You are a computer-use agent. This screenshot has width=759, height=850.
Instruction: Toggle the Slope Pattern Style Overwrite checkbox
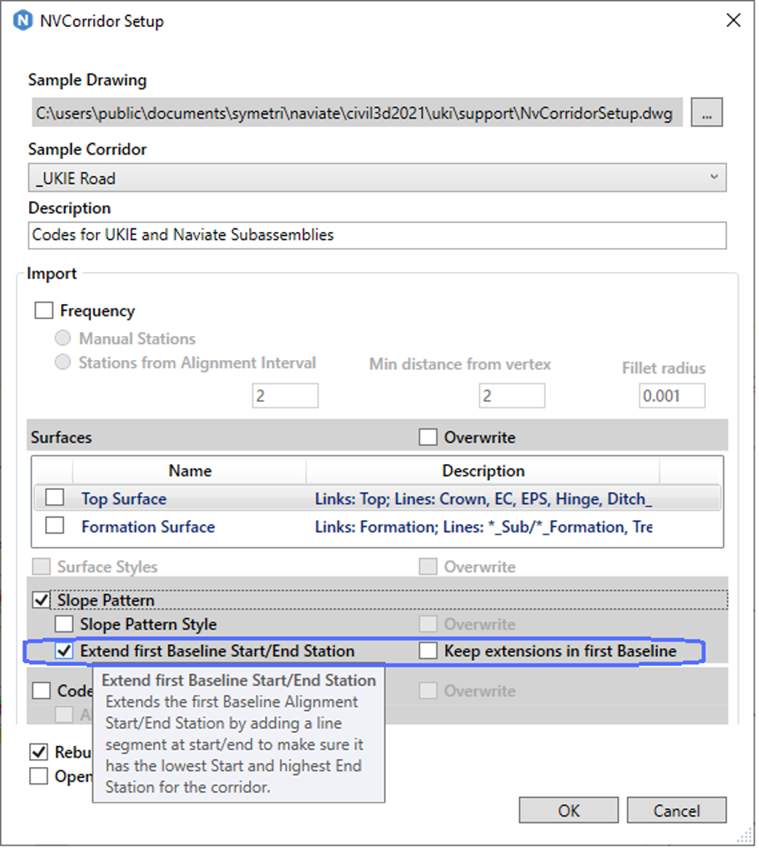click(428, 624)
